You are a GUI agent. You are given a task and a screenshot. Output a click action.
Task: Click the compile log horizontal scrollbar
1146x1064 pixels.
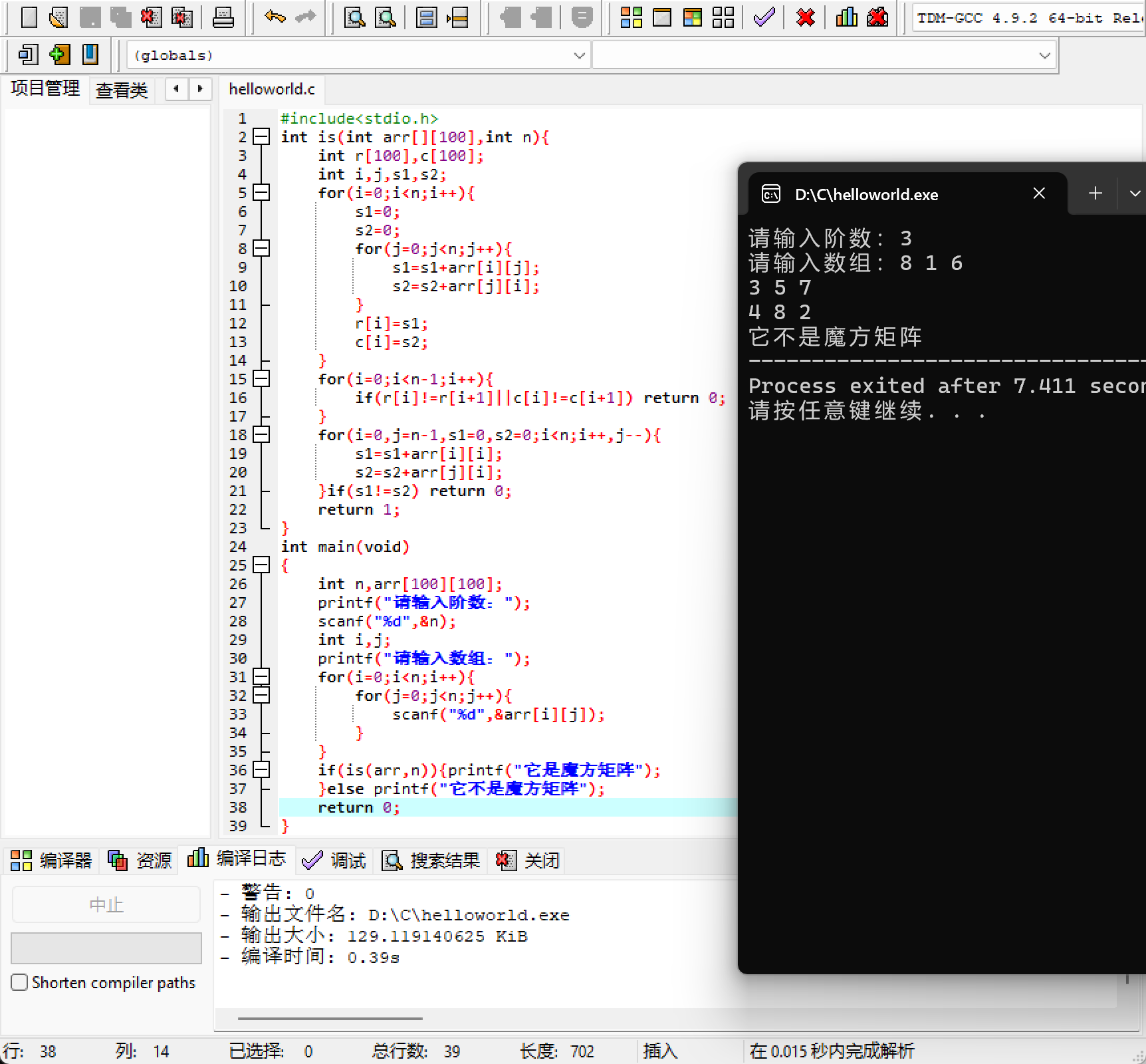click(330, 1018)
